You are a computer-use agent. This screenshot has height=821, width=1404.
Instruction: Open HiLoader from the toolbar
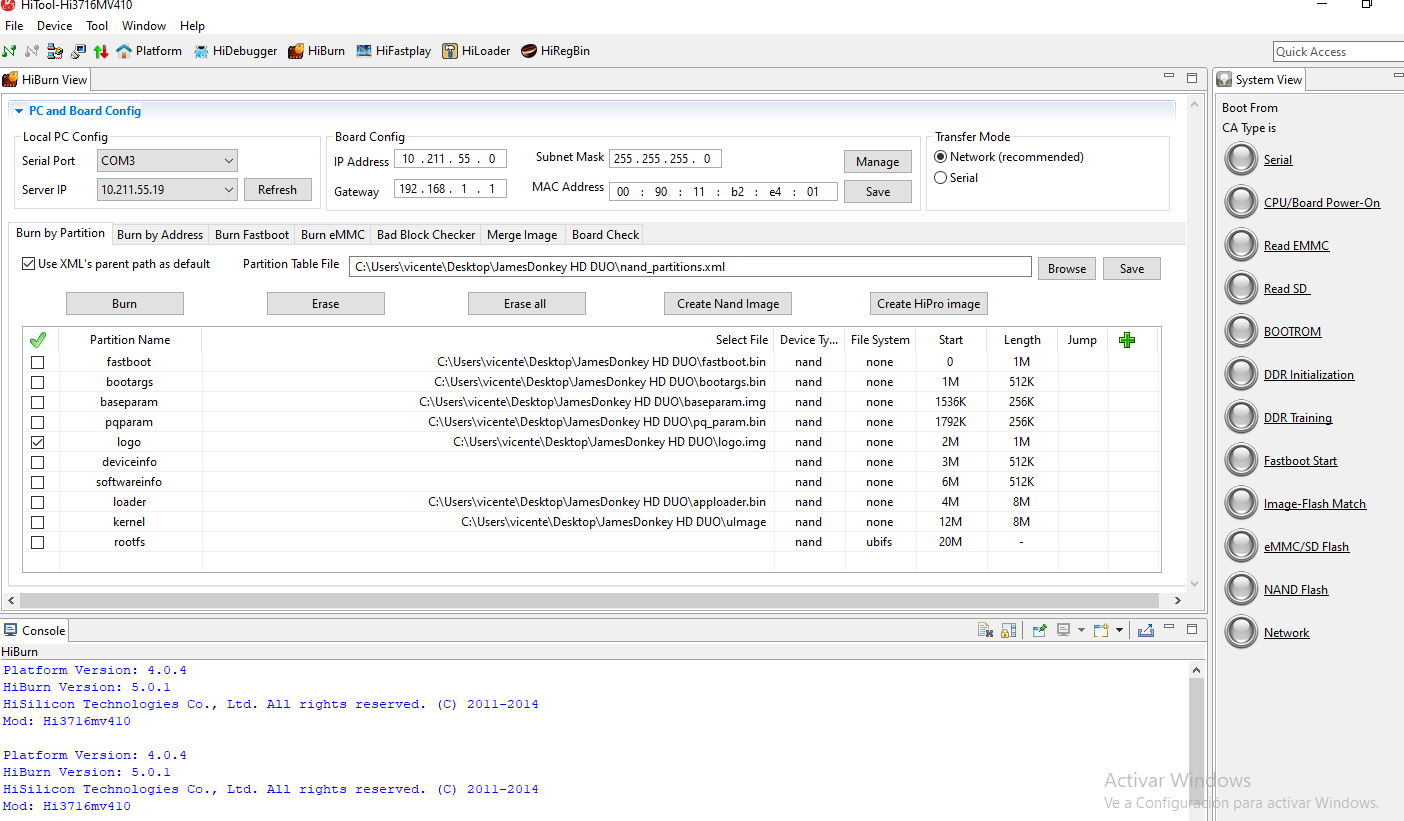(476, 51)
